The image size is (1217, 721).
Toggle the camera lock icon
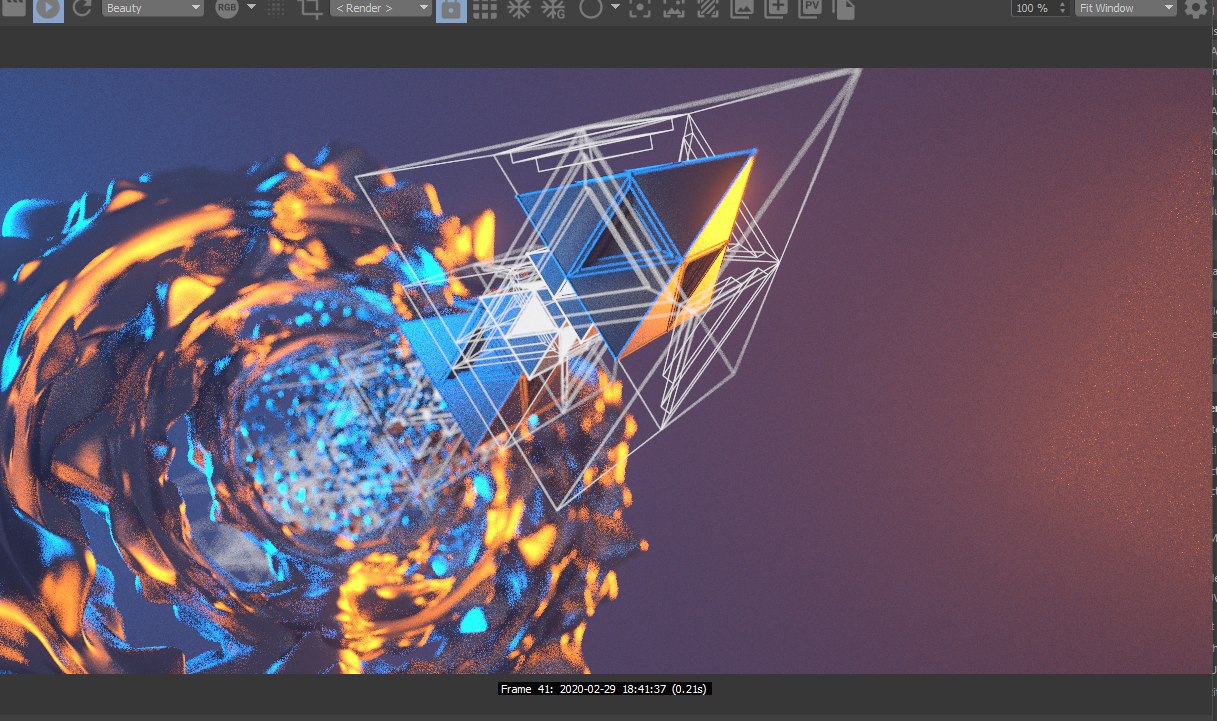pos(451,9)
